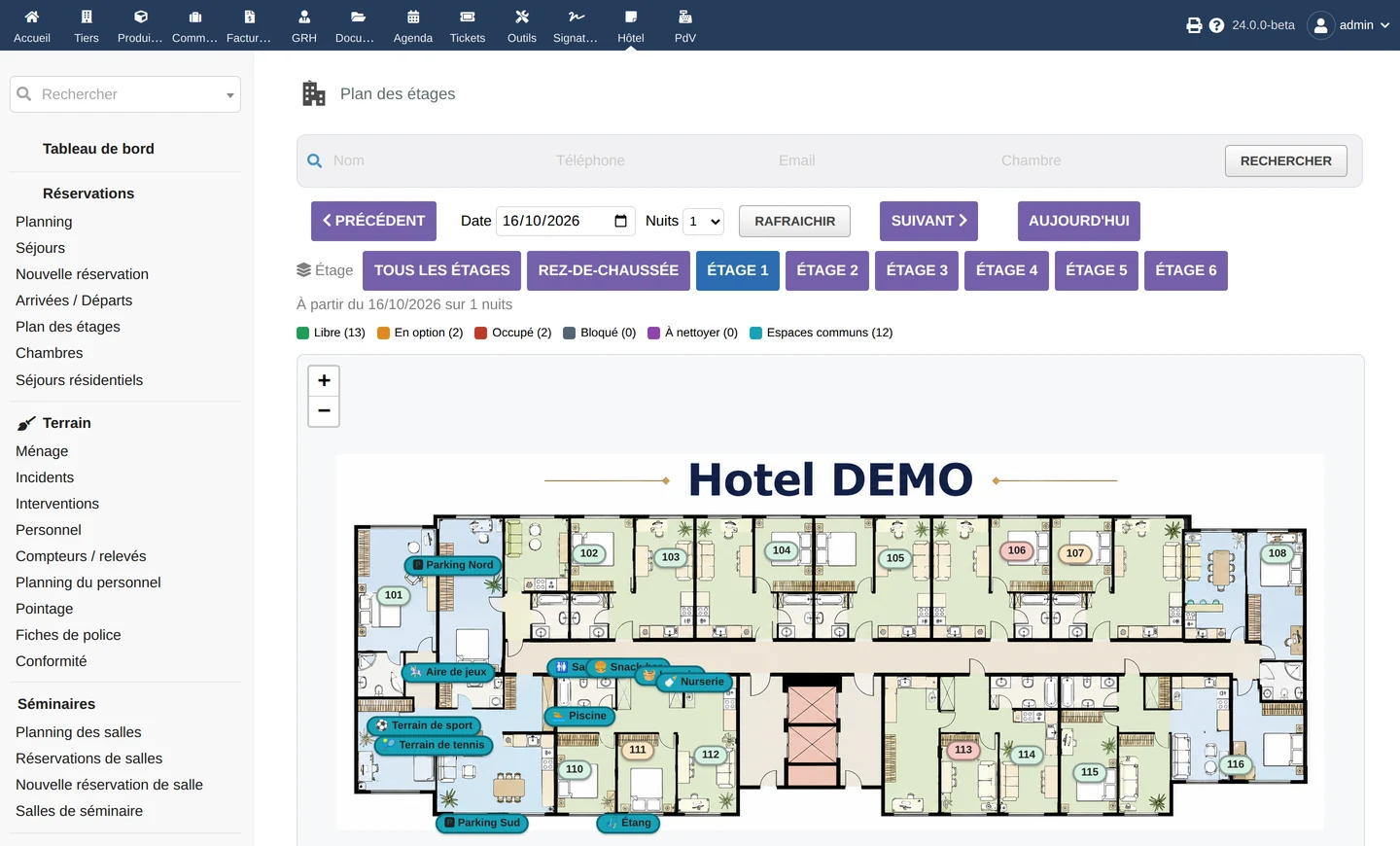Open the Tiers module

[87, 26]
